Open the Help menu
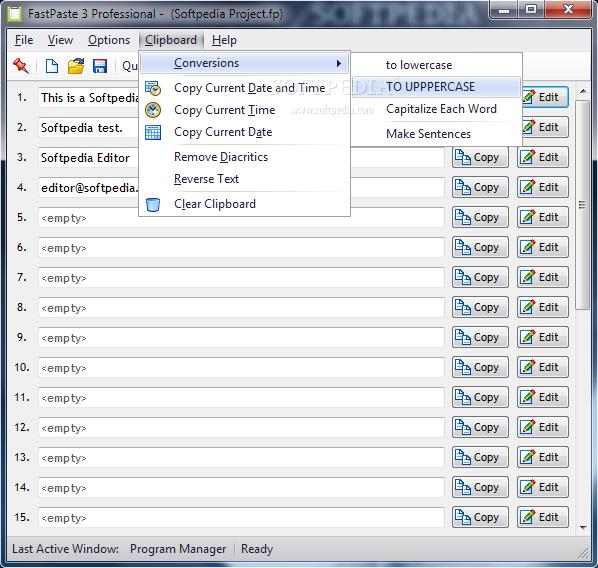Image resolution: width=598 pixels, height=568 pixels. click(224, 40)
